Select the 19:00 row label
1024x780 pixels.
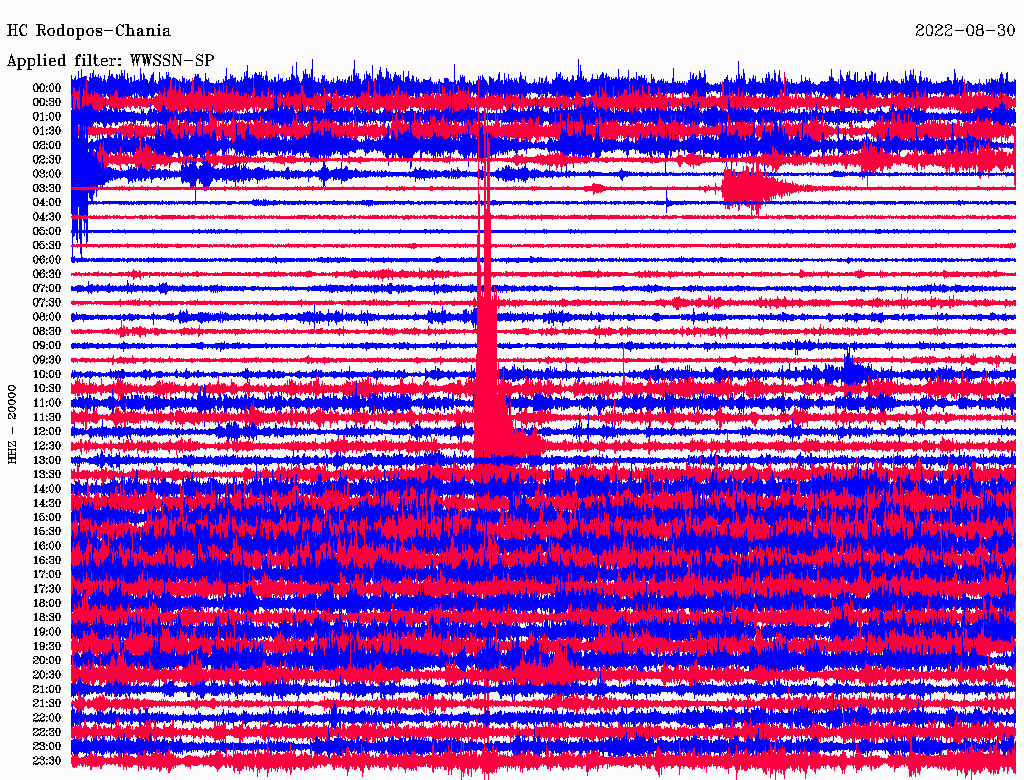[x=47, y=632]
